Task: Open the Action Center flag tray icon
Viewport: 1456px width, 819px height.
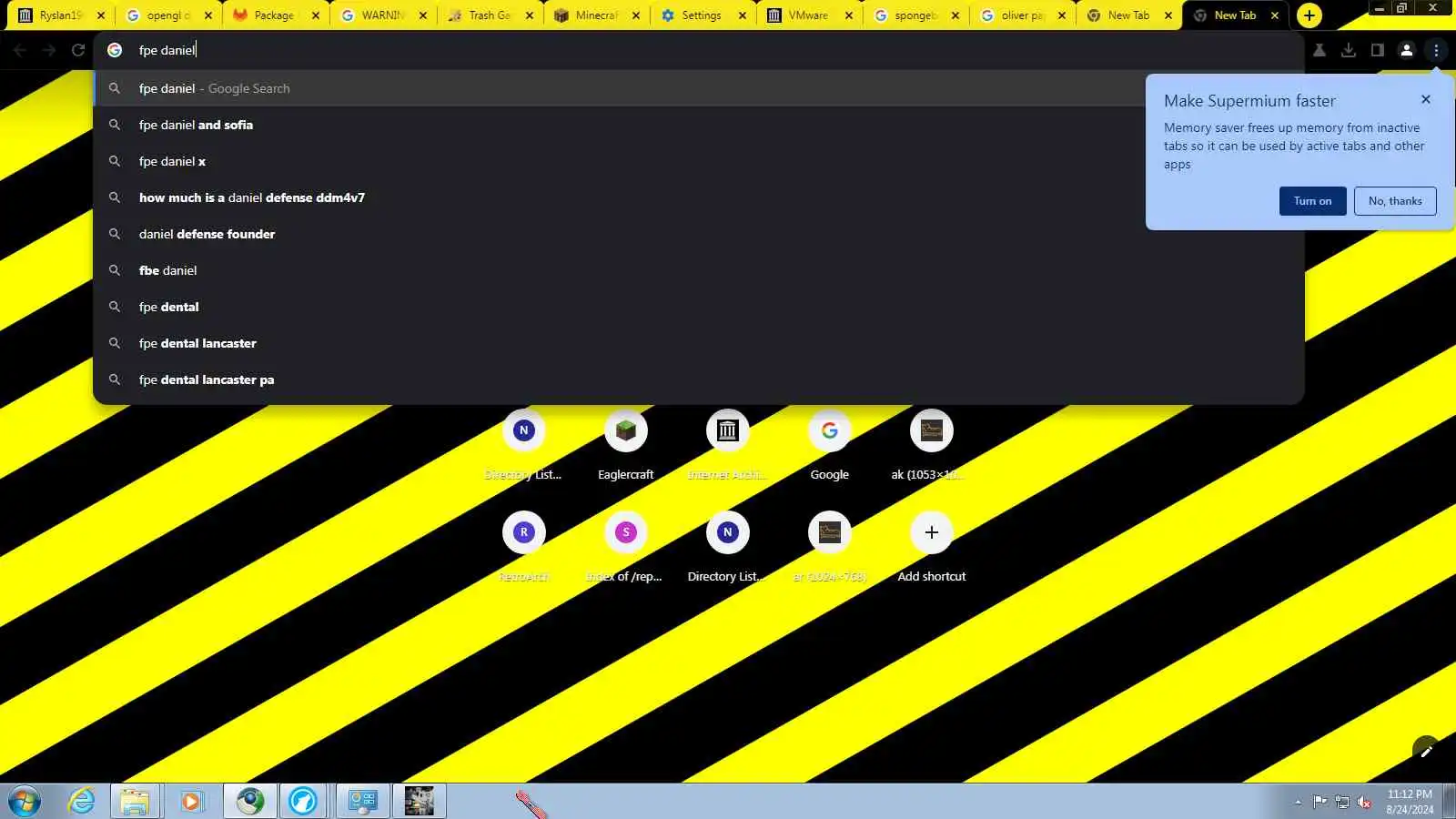Action: [x=1319, y=802]
